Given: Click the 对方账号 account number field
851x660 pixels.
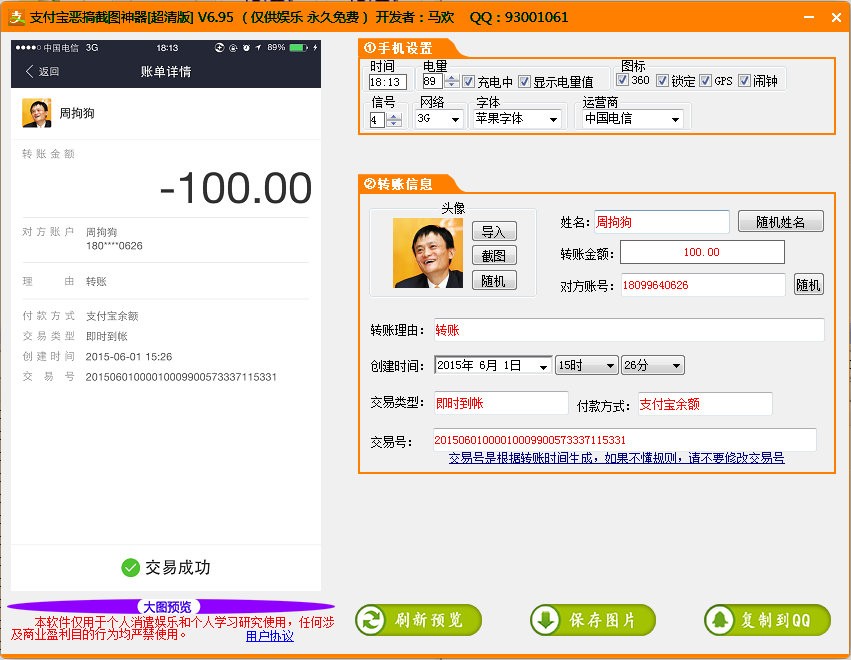Looking at the screenshot, I should coord(703,285).
